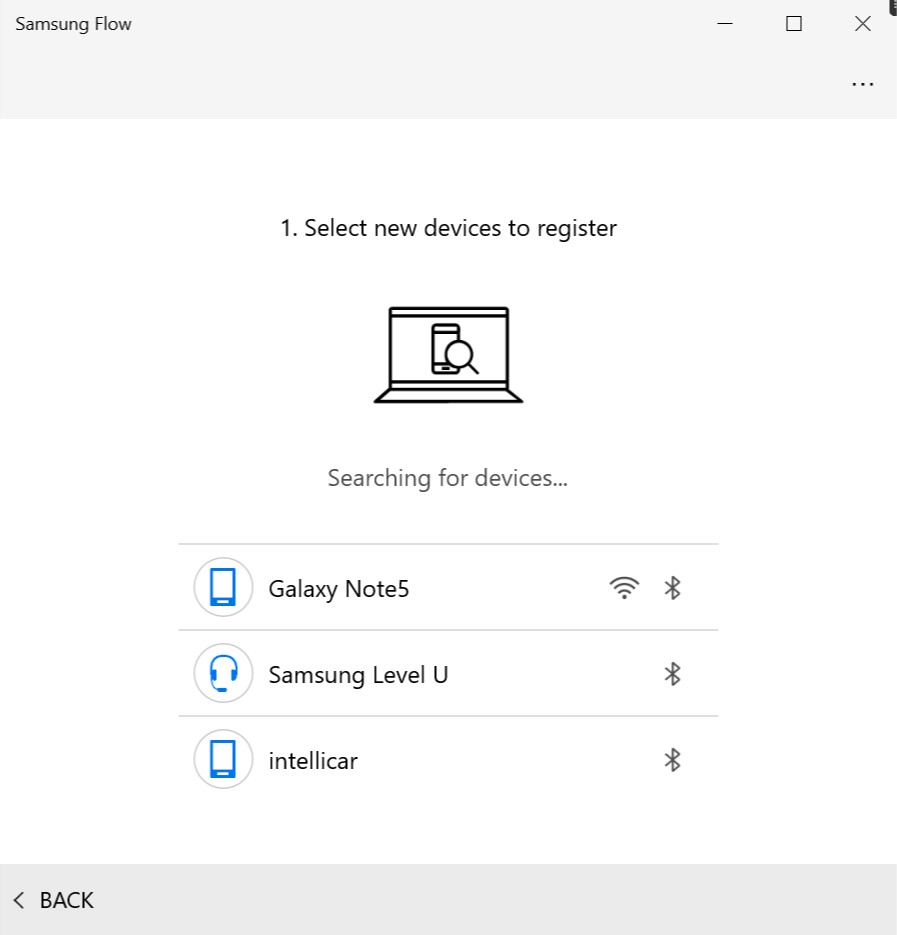The width and height of the screenshot is (897, 935).
Task: Choose the intellicar device name
Action: (x=313, y=761)
